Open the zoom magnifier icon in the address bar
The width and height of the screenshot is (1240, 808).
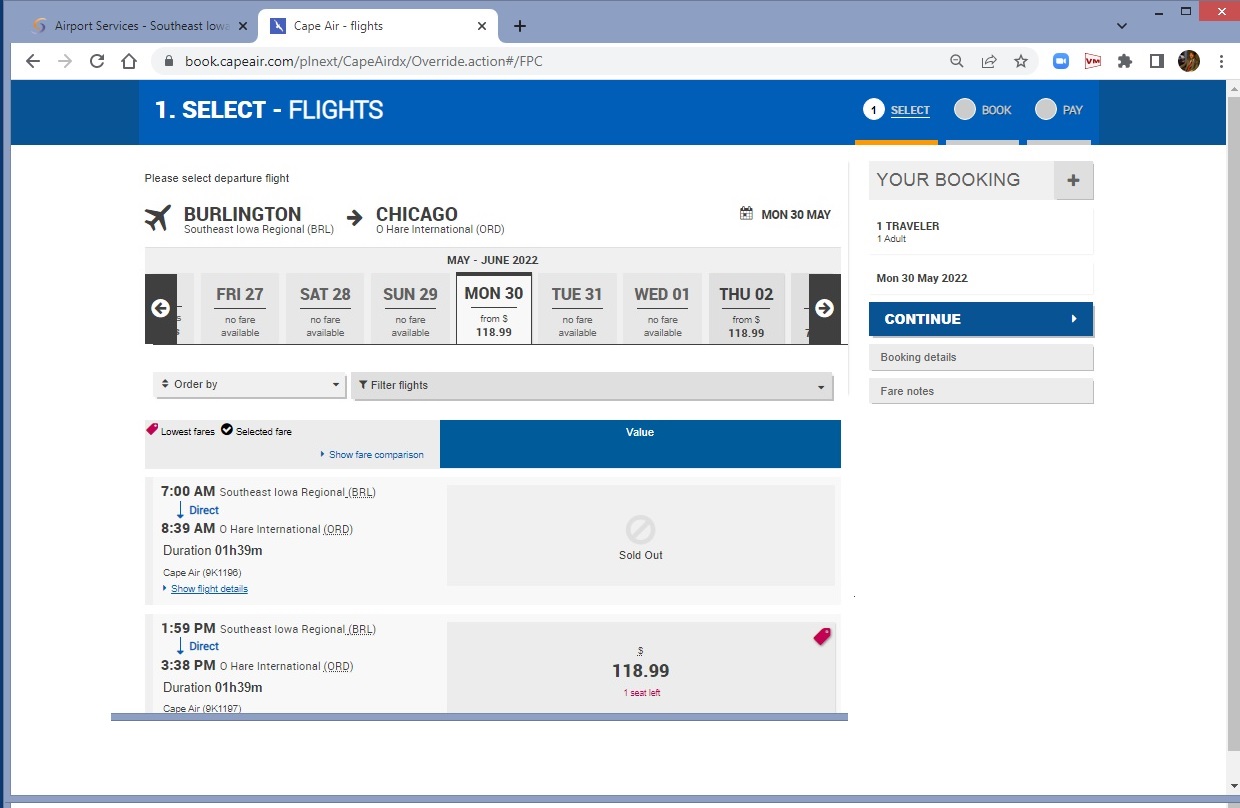pyautogui.click(x=957, y=61)
